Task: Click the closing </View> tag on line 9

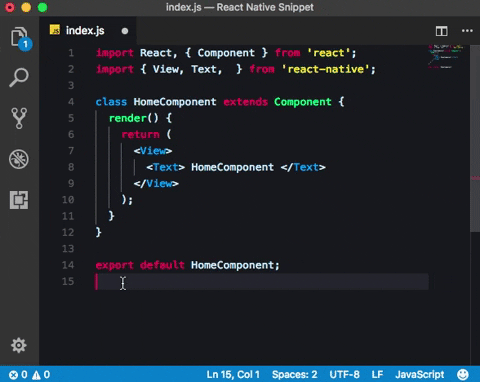Action: point(156,184)
